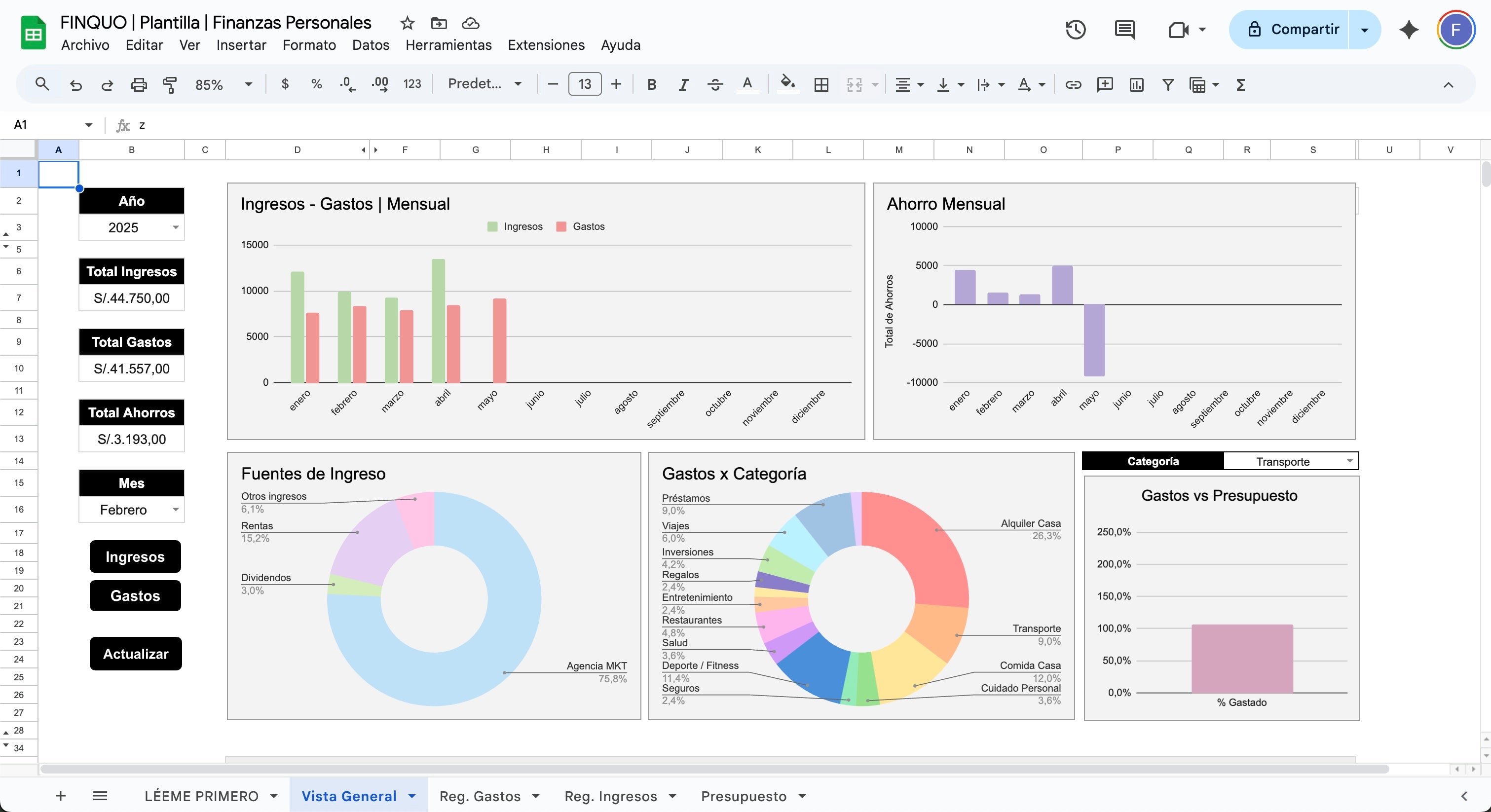Screen dimensions: 1491x812
Task: Click the borders icon
Action: [x=821, y=84]
